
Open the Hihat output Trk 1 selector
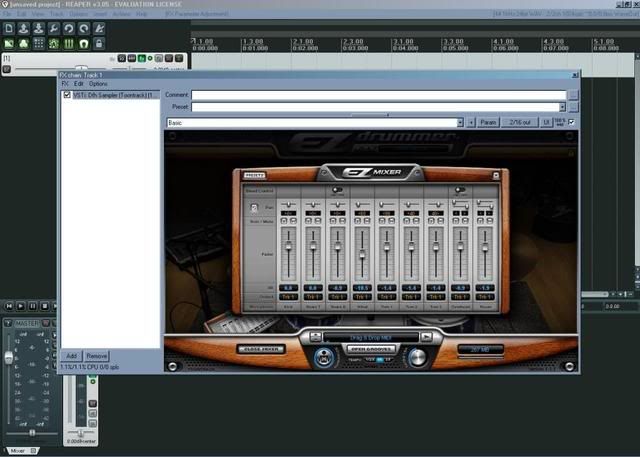pyautogui.click(x=362, y=297)
